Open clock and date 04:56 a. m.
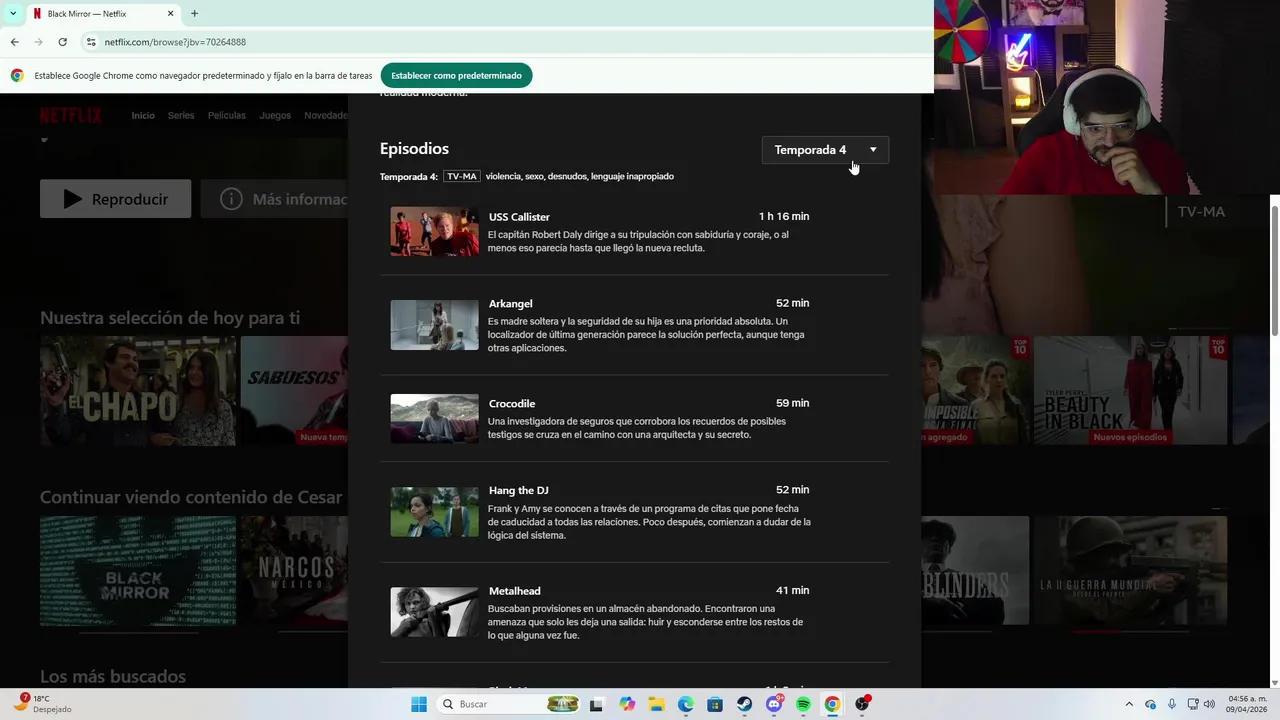Image resolution: width=1280 pixels, height=720 pixels. coord(1247,704)
